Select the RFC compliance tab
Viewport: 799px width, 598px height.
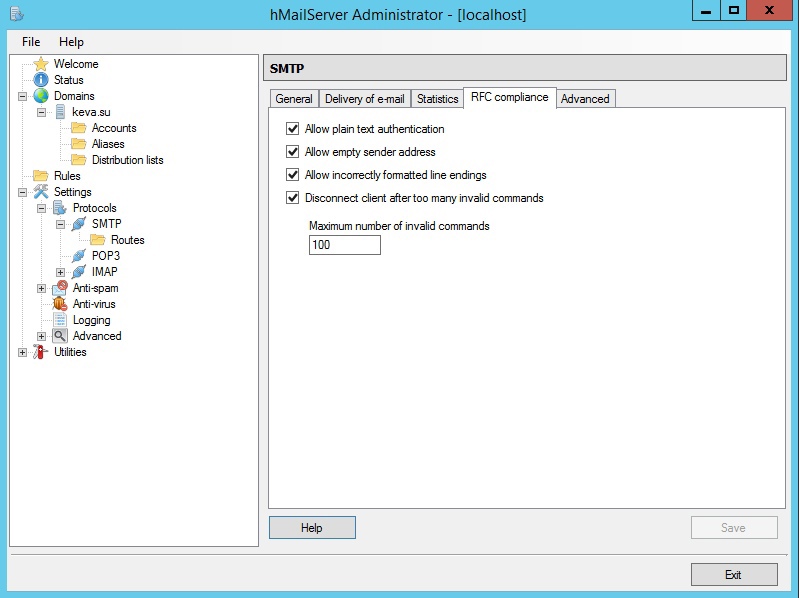(x=510, y=97)
